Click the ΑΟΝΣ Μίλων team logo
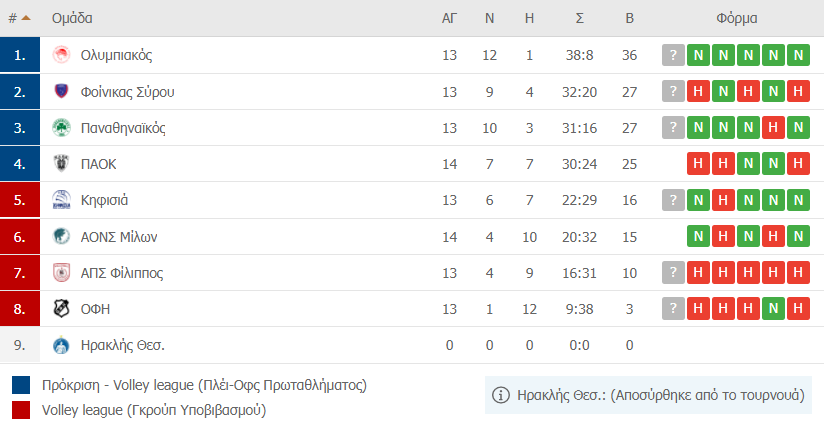Viewport: 824px width, 439px height. pos(61,237)
